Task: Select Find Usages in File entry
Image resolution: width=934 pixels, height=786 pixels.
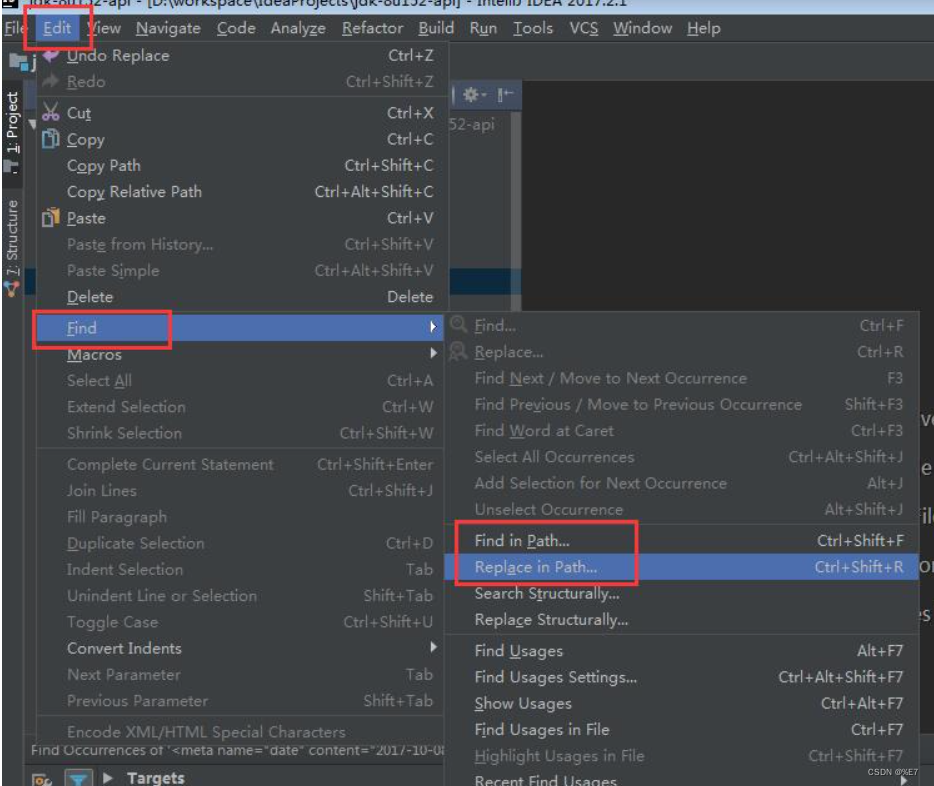Action: (541, 730)
